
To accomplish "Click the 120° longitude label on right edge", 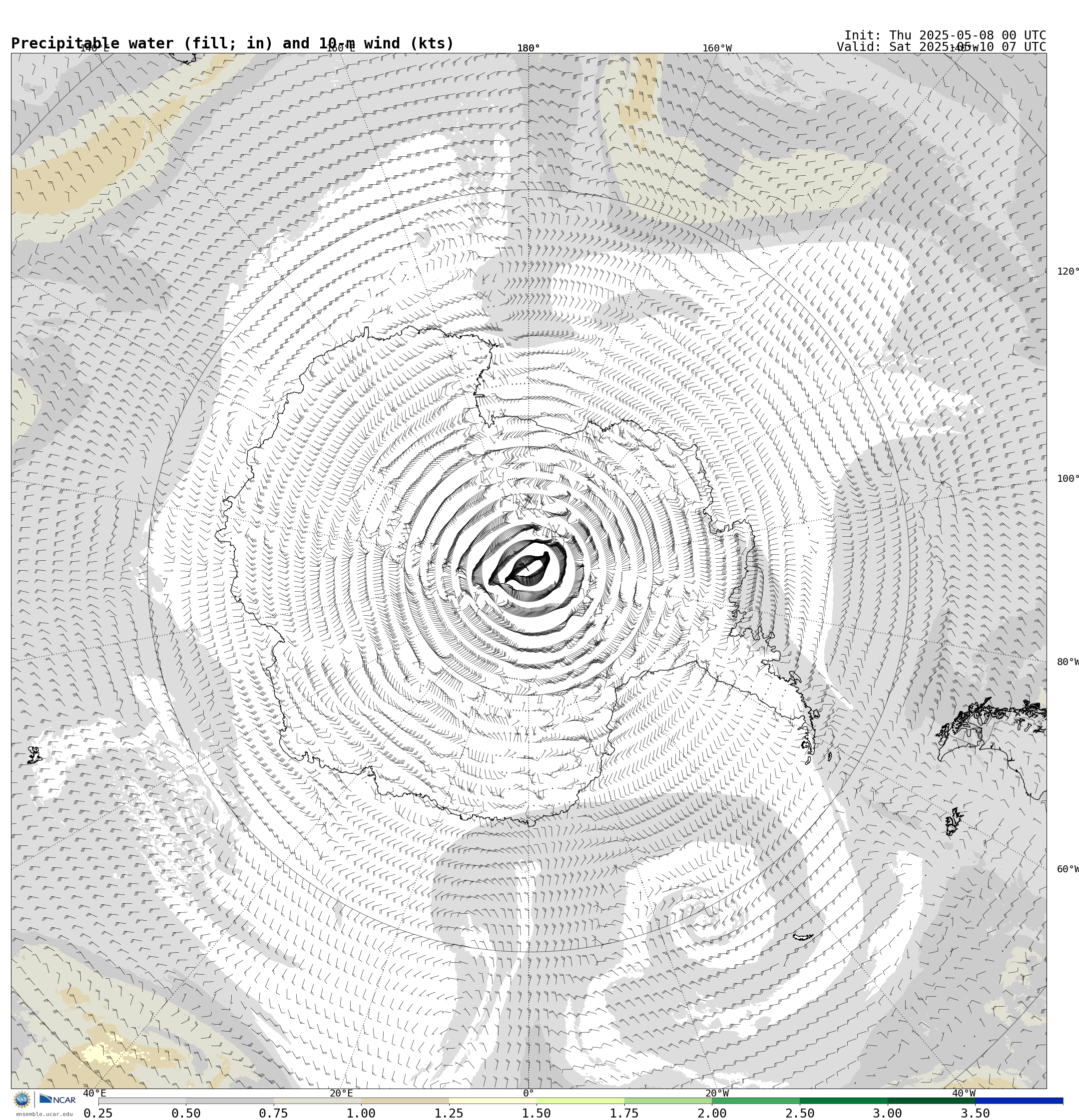I will pyautogui.click(x=1068, y=272).
